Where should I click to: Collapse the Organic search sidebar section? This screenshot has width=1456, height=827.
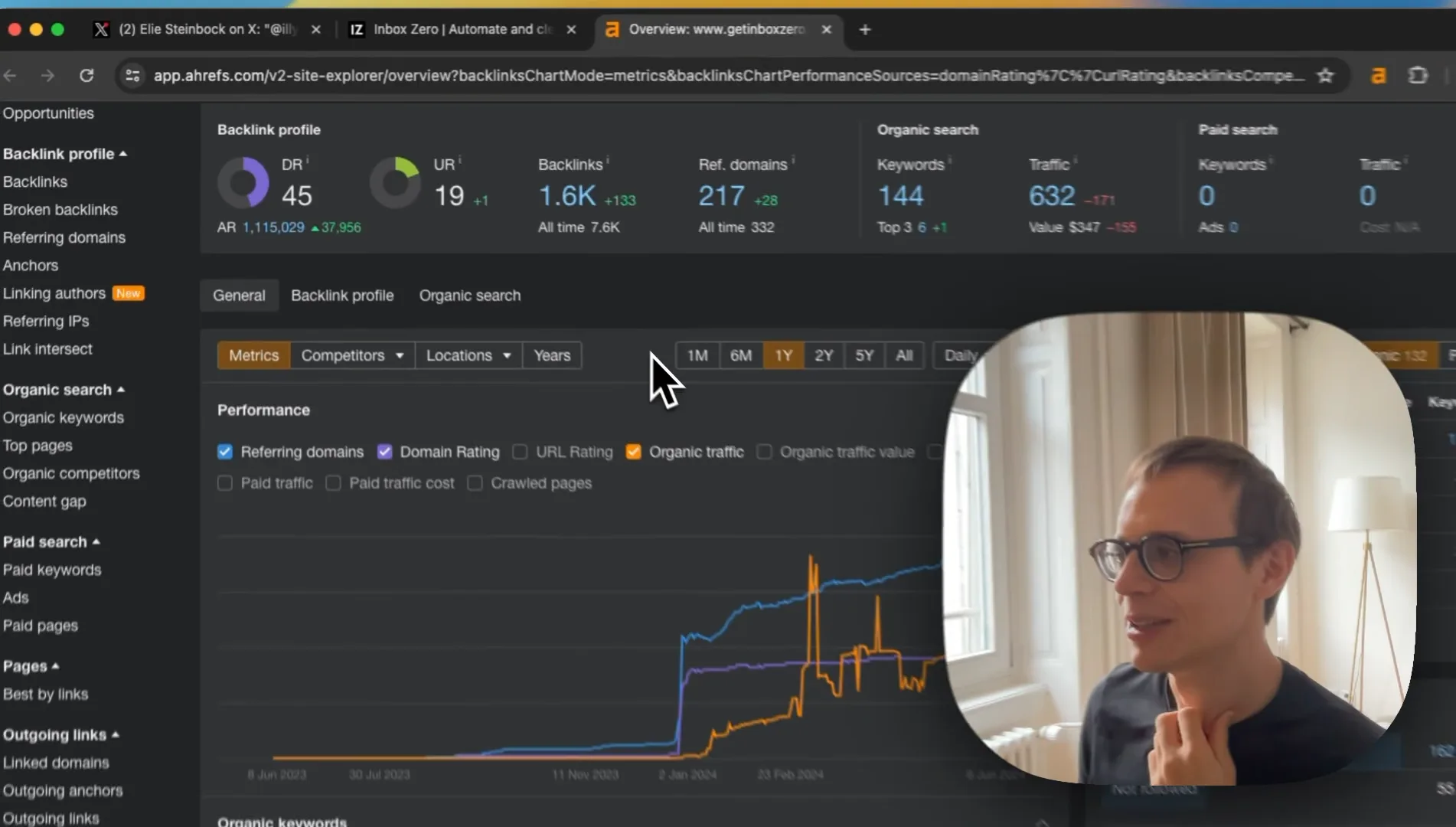(64, 390)
